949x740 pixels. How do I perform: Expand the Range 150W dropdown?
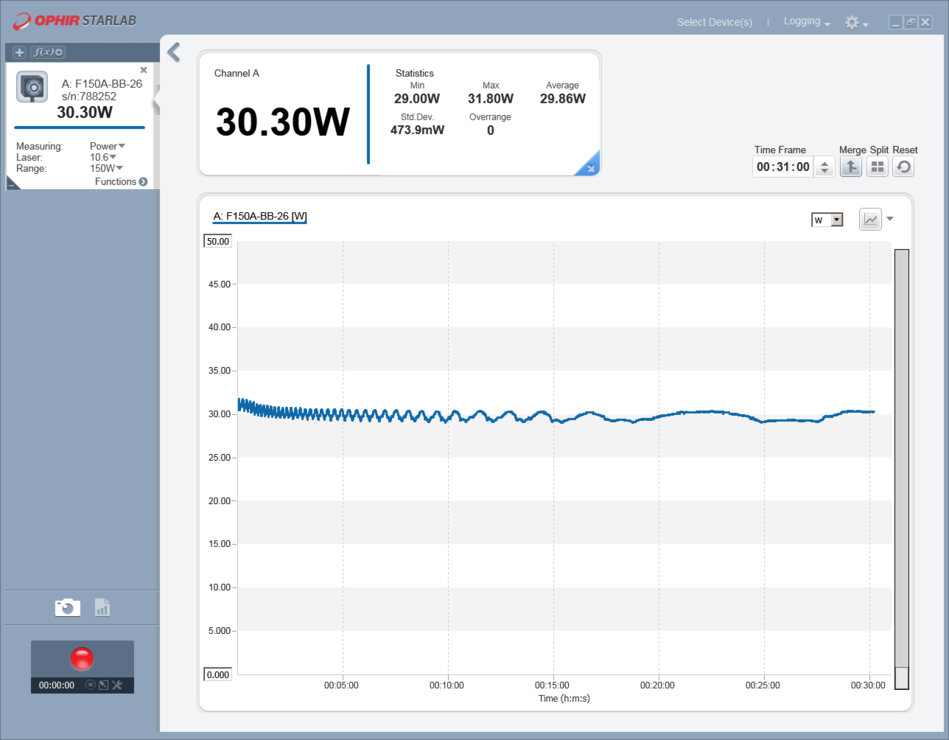click(106, 169)
